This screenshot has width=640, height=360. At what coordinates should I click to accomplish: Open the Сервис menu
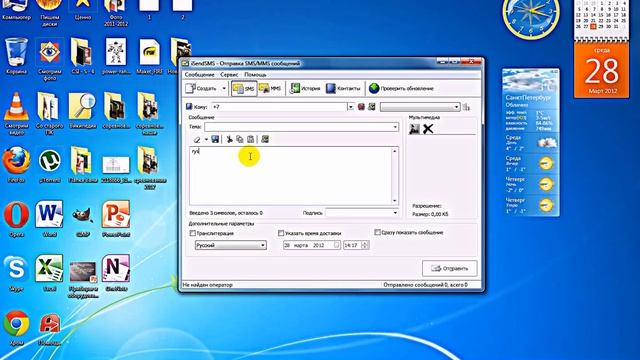229,75
